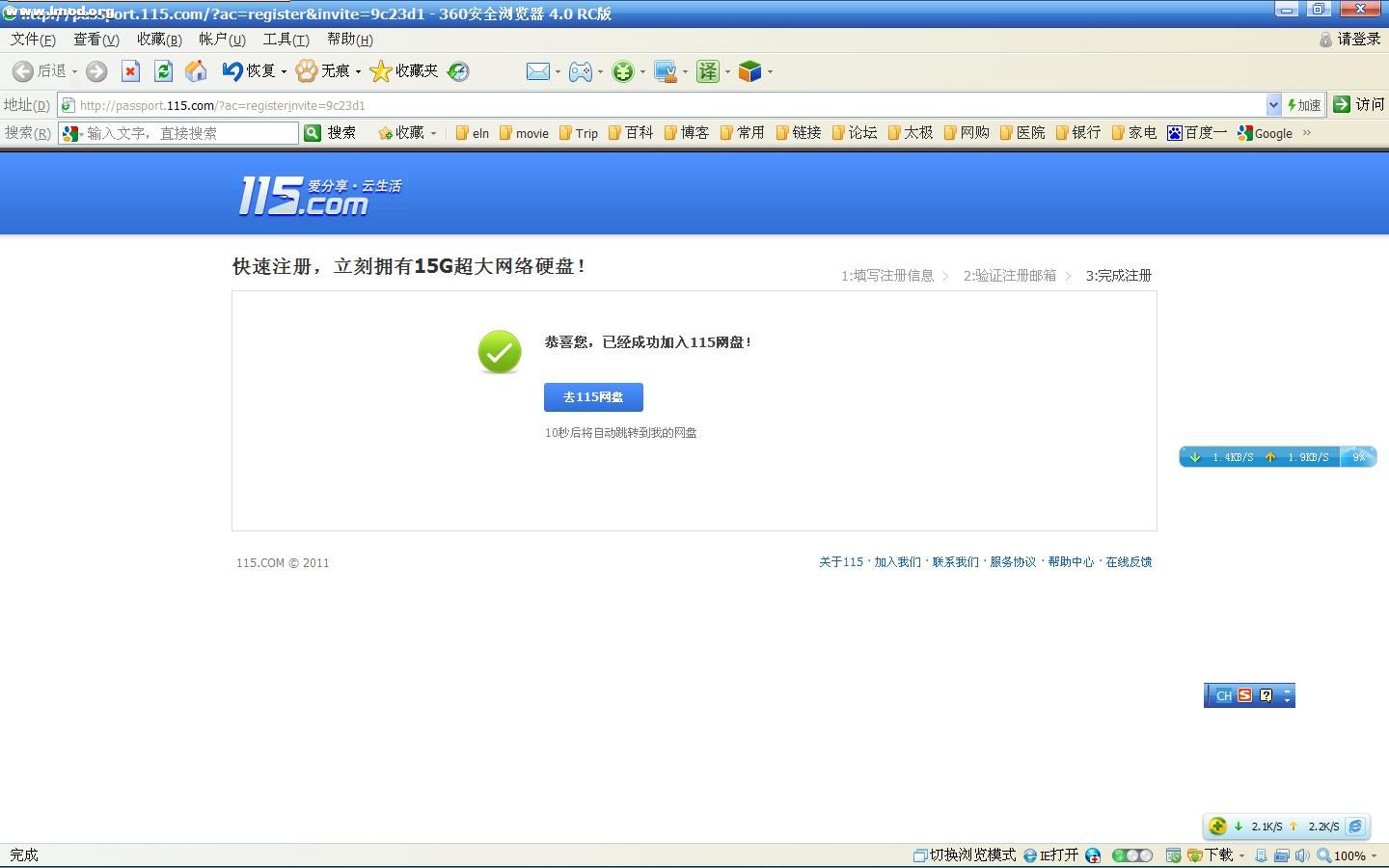Click the back 后退 arrow icon
Image resolution: width=1389 pixels, height=868 pixels.
(23, 71)
